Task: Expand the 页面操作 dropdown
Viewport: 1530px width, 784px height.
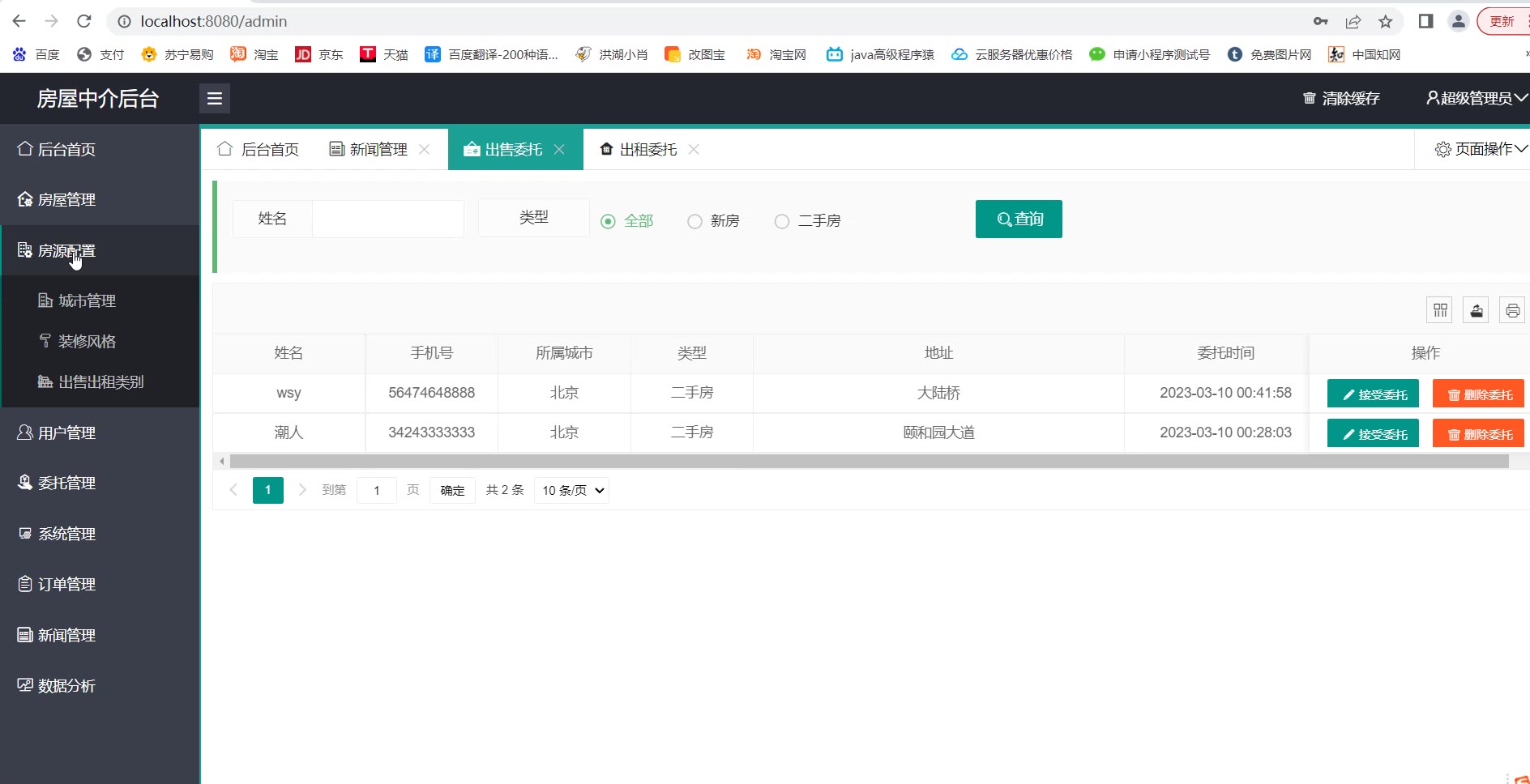Action: click(1481, 149)
